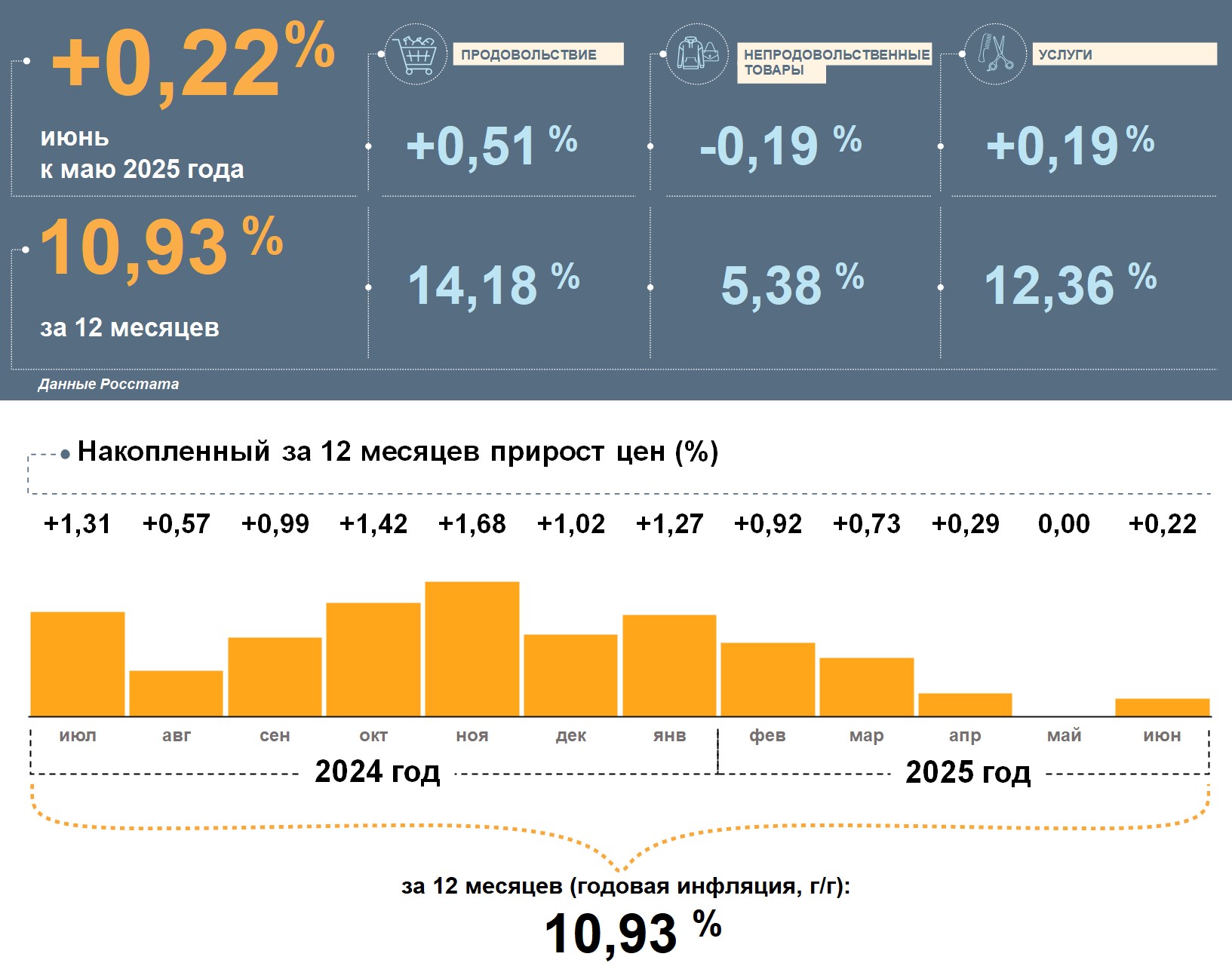Viewport: 1232px width, 969px height.
Task: Click the June (июн) bar
Action: point(1163,707)
